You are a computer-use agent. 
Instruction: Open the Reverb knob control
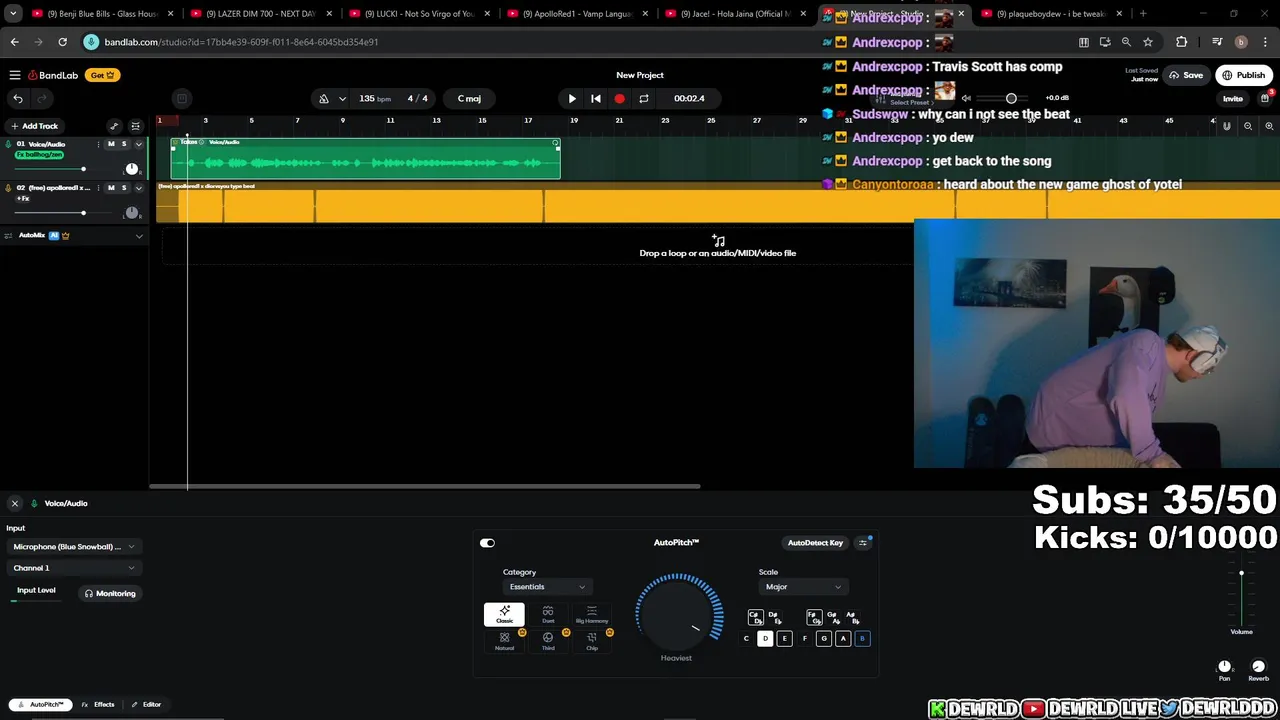pos(1258,667)
